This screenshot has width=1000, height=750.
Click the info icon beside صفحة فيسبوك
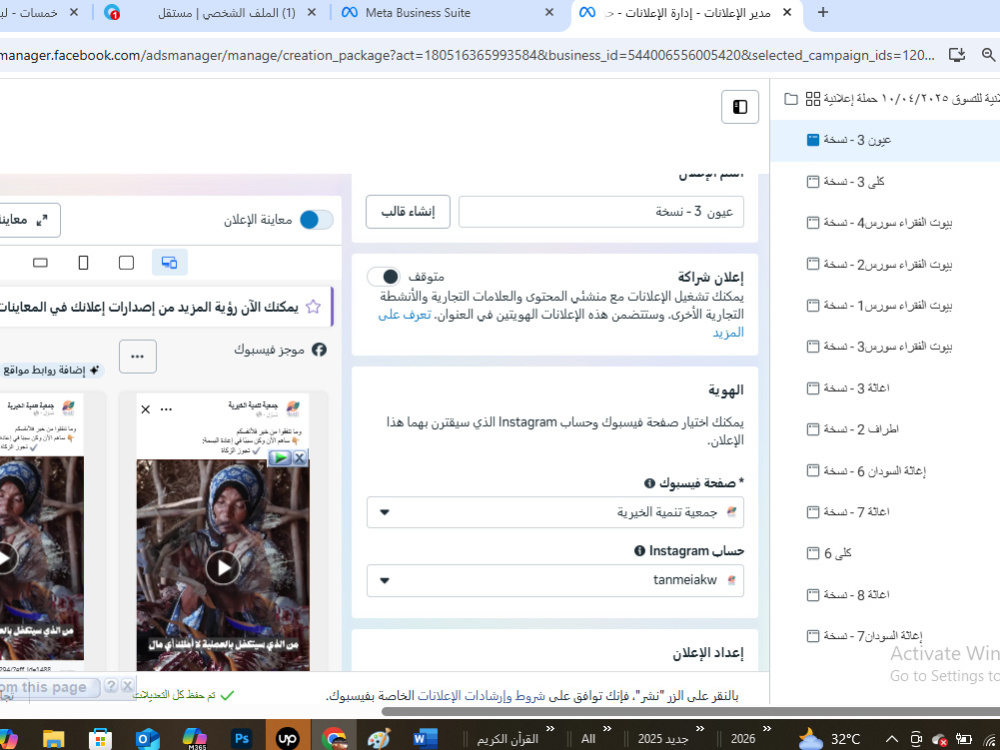click(x=649, y=483)
